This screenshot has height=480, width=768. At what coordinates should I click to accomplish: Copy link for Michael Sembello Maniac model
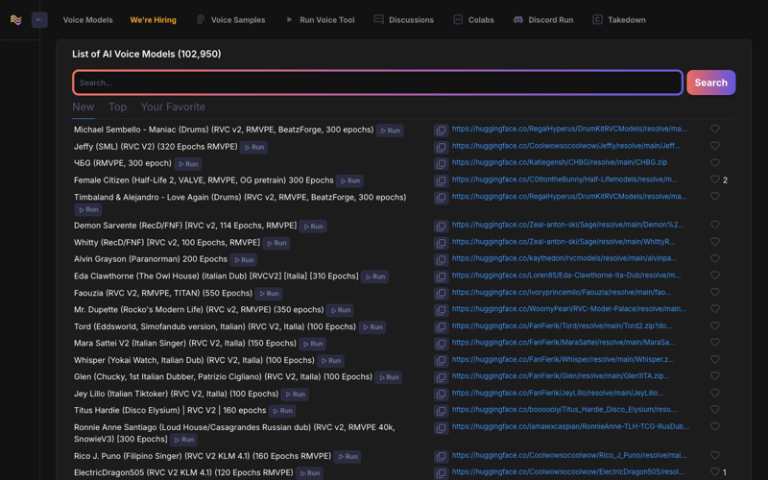(441, 130)
